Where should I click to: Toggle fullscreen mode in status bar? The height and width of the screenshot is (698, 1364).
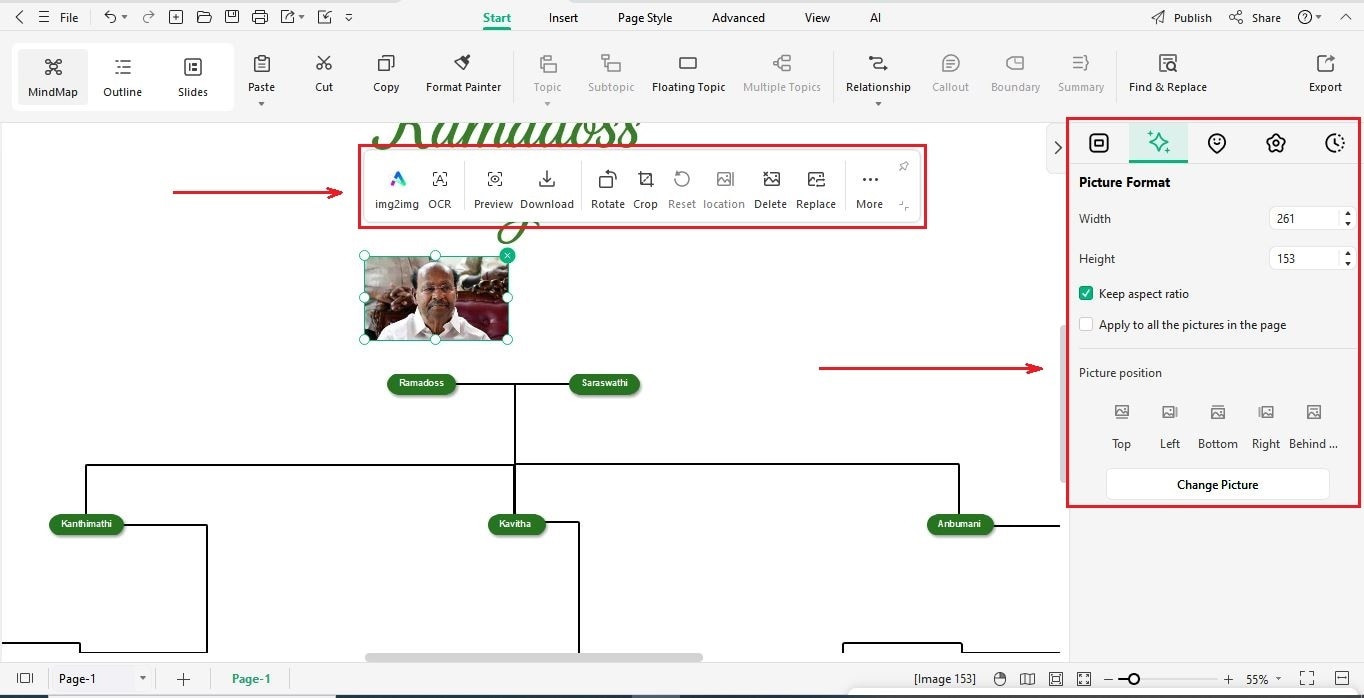[x=1306, y=679]
